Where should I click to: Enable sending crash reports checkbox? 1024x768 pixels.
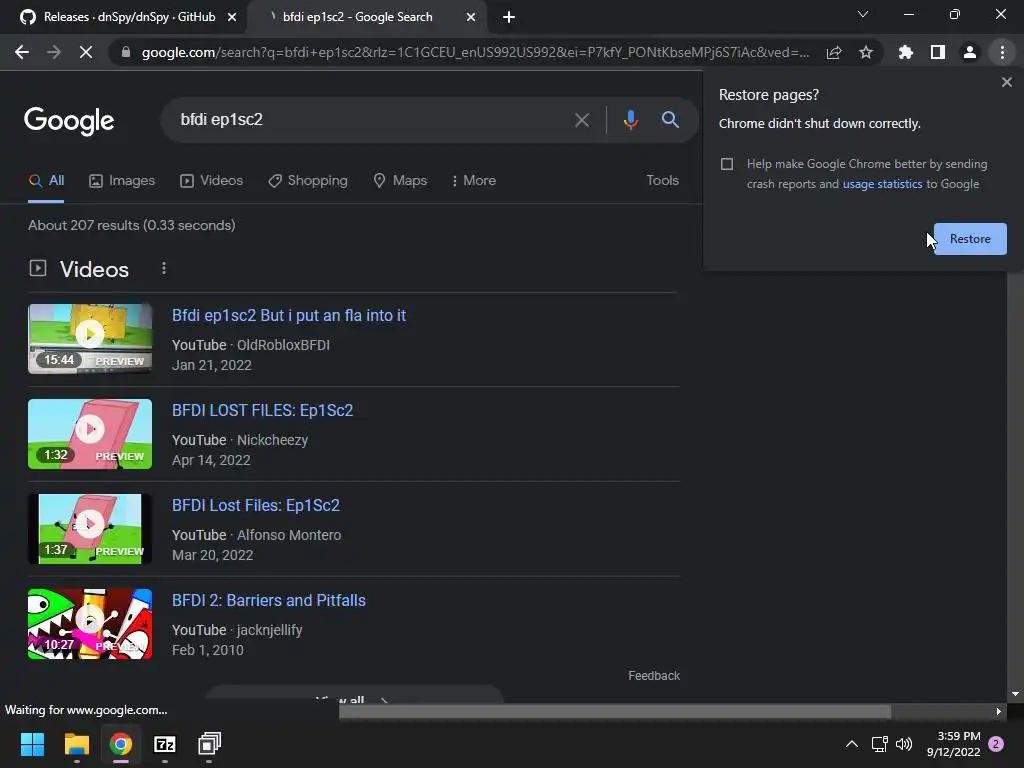pyautogui.click(x=727, y=164)
